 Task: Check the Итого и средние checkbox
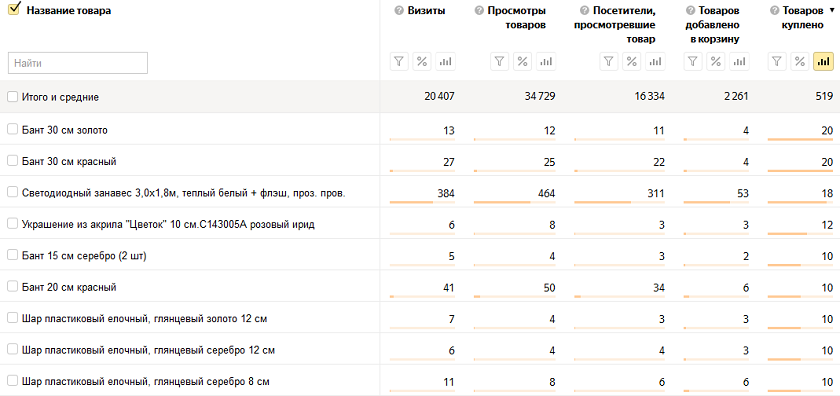13,96
